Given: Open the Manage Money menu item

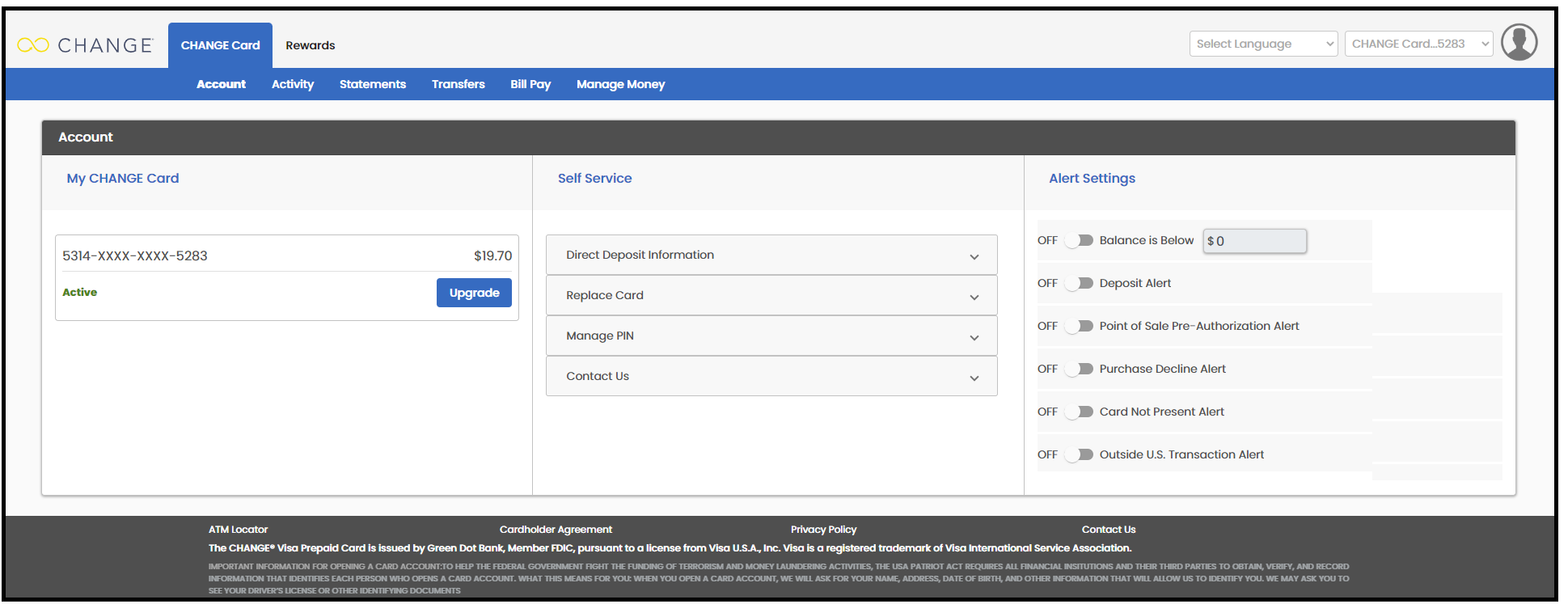Looking at the screenshot, I should pyautogui.click(x=620, y=84).
